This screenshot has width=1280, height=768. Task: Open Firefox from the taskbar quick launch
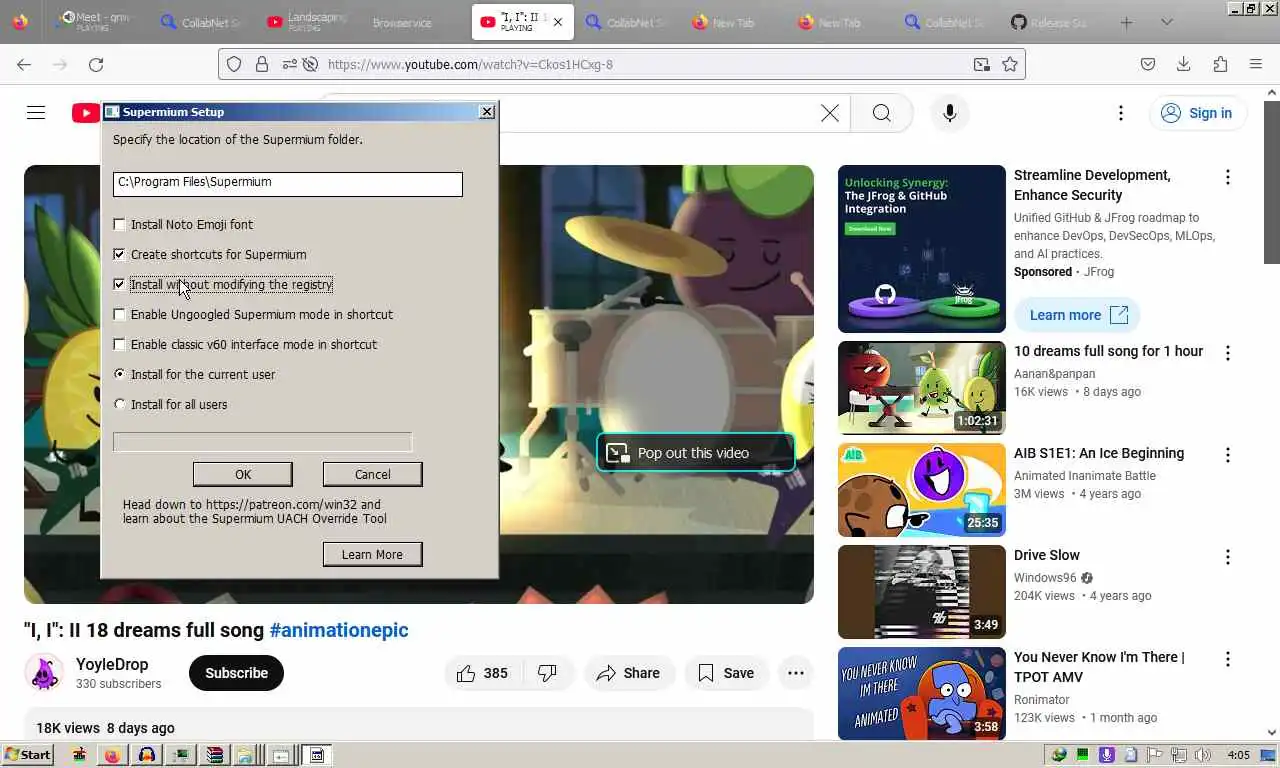112,755
